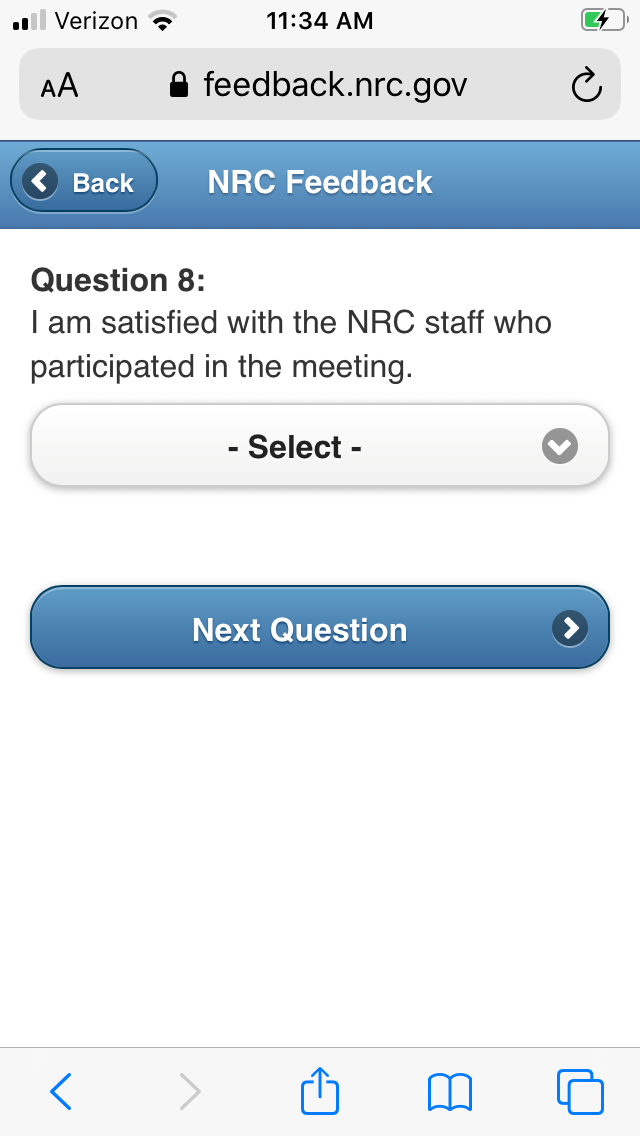Click the lock icon beside the URL
Image resolution: width=640 pixels, height=1136 pixels.
(x=180, y=86)
